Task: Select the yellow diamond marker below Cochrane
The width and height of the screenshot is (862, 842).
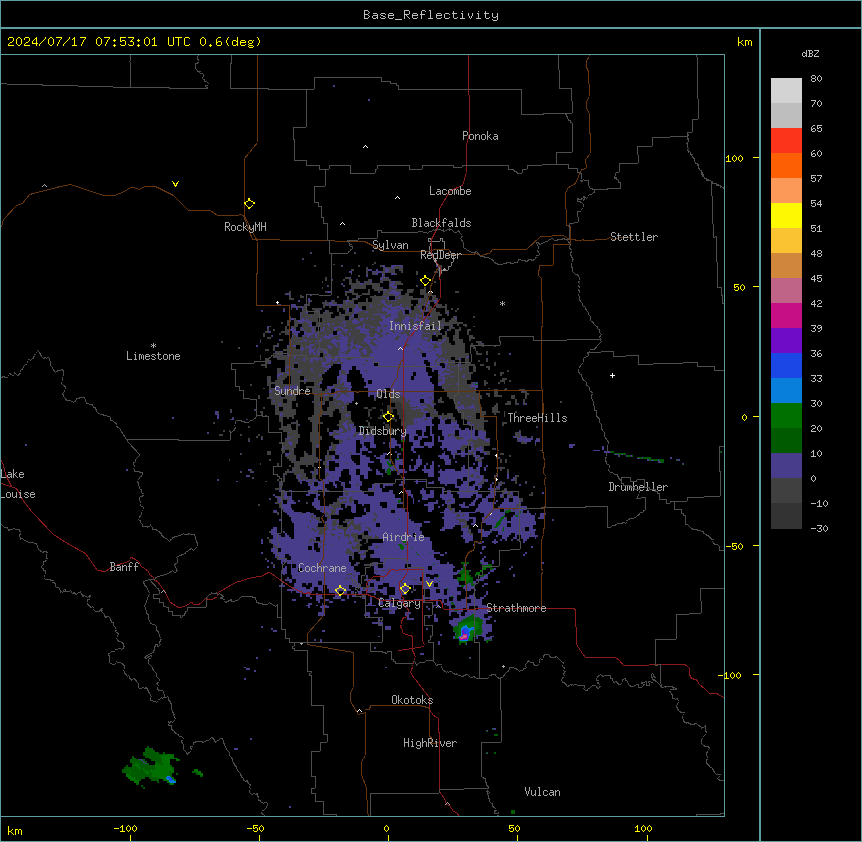Action: 340,591
